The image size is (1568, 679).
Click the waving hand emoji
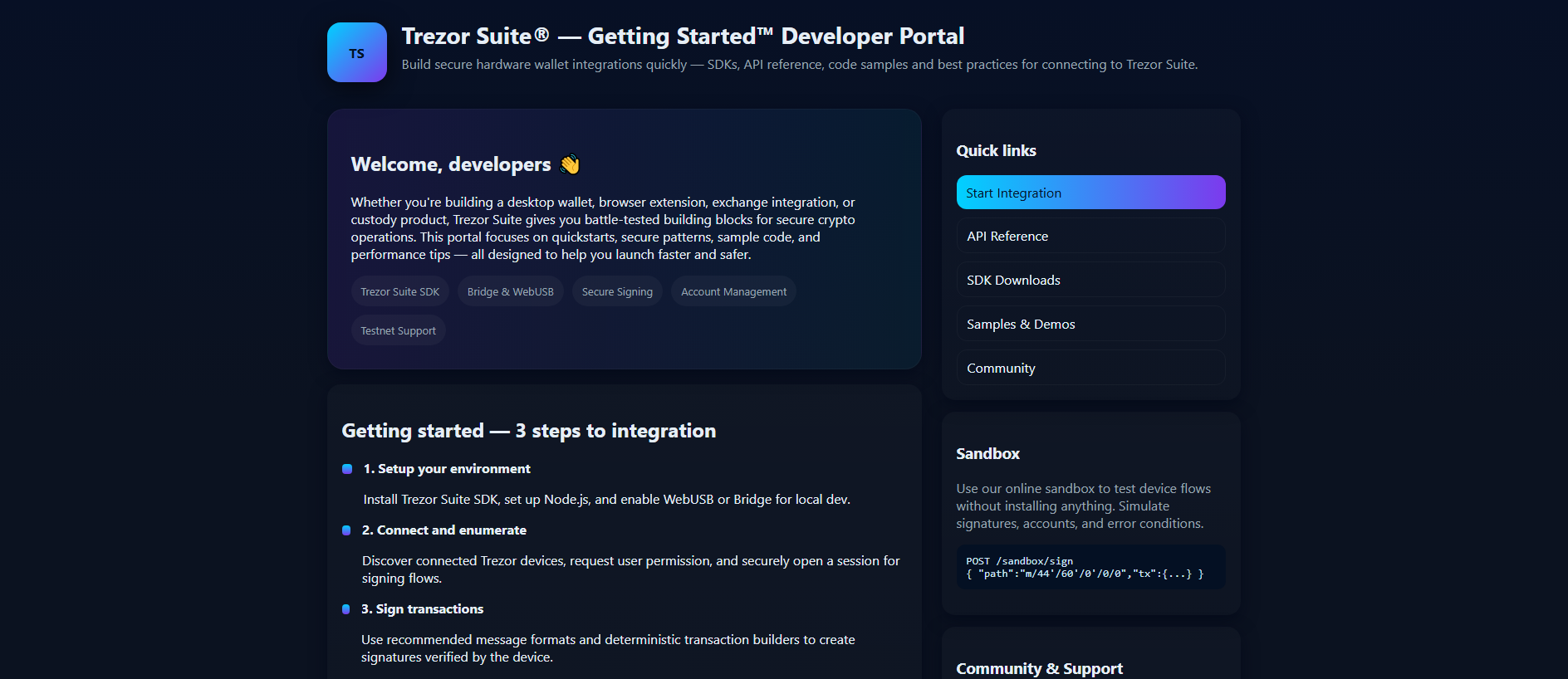pos(570,164)
